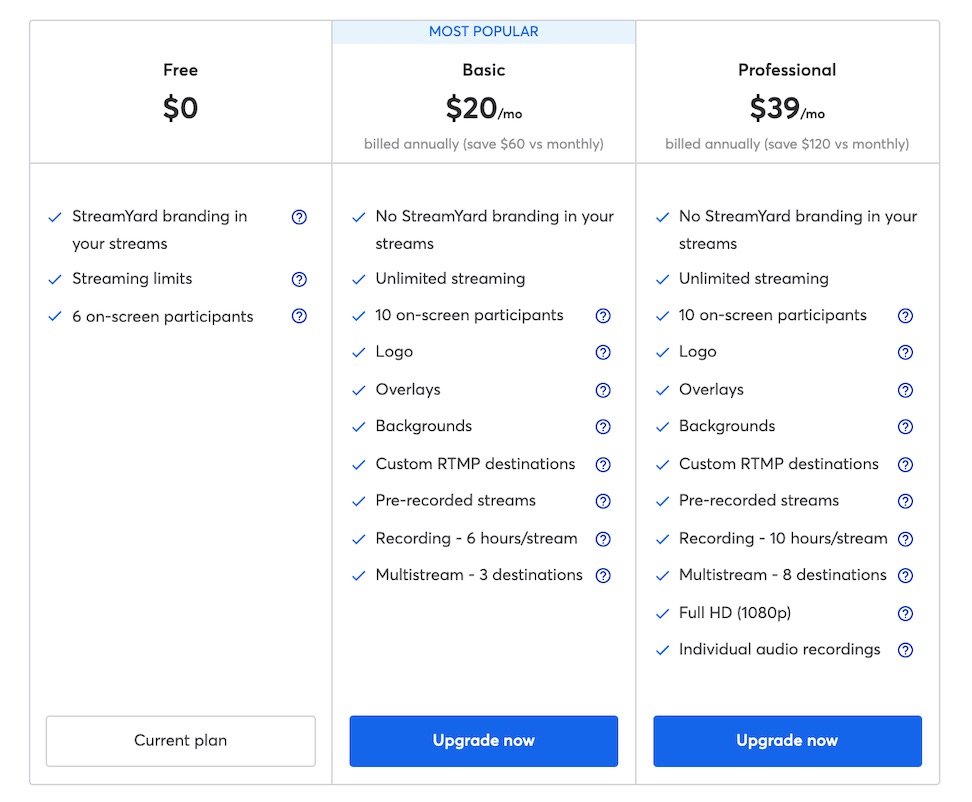Click 'Streaming limits' feature text
The width and height of the screenshot is (972, 802).
tap(132, 279)
